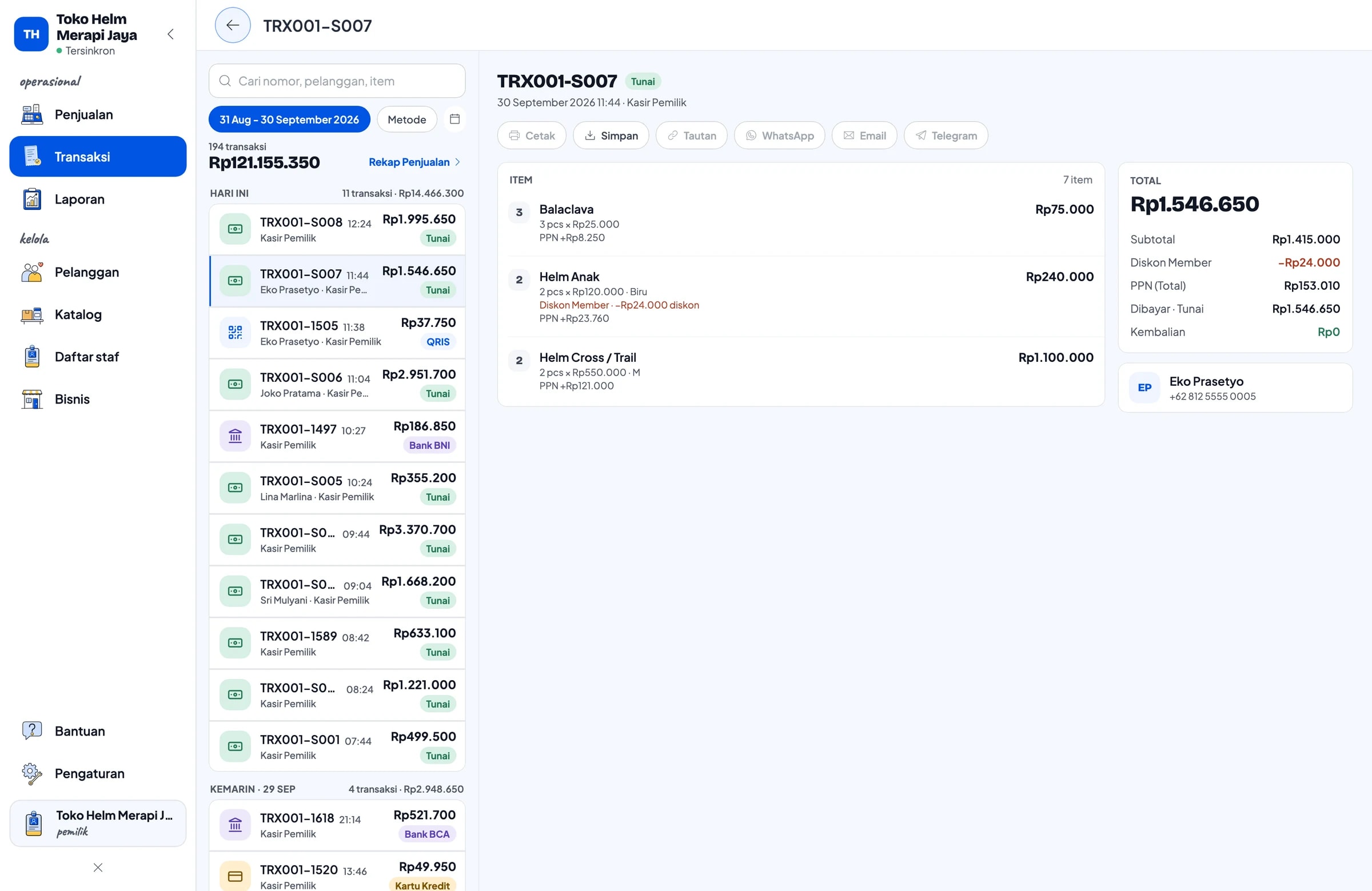
Task: Open Rekap Penjualan link
Action: pyautogui.click(x=414, y=162)
